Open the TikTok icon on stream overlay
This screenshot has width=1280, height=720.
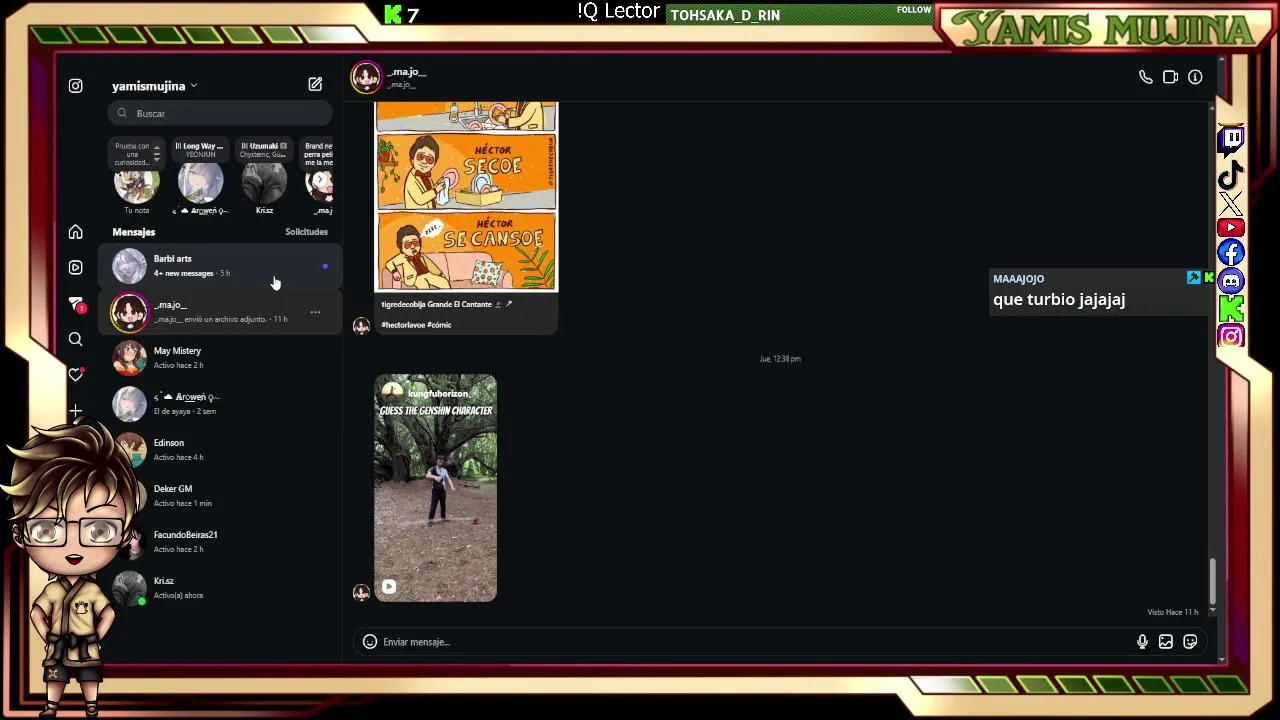pos(1231,175)
